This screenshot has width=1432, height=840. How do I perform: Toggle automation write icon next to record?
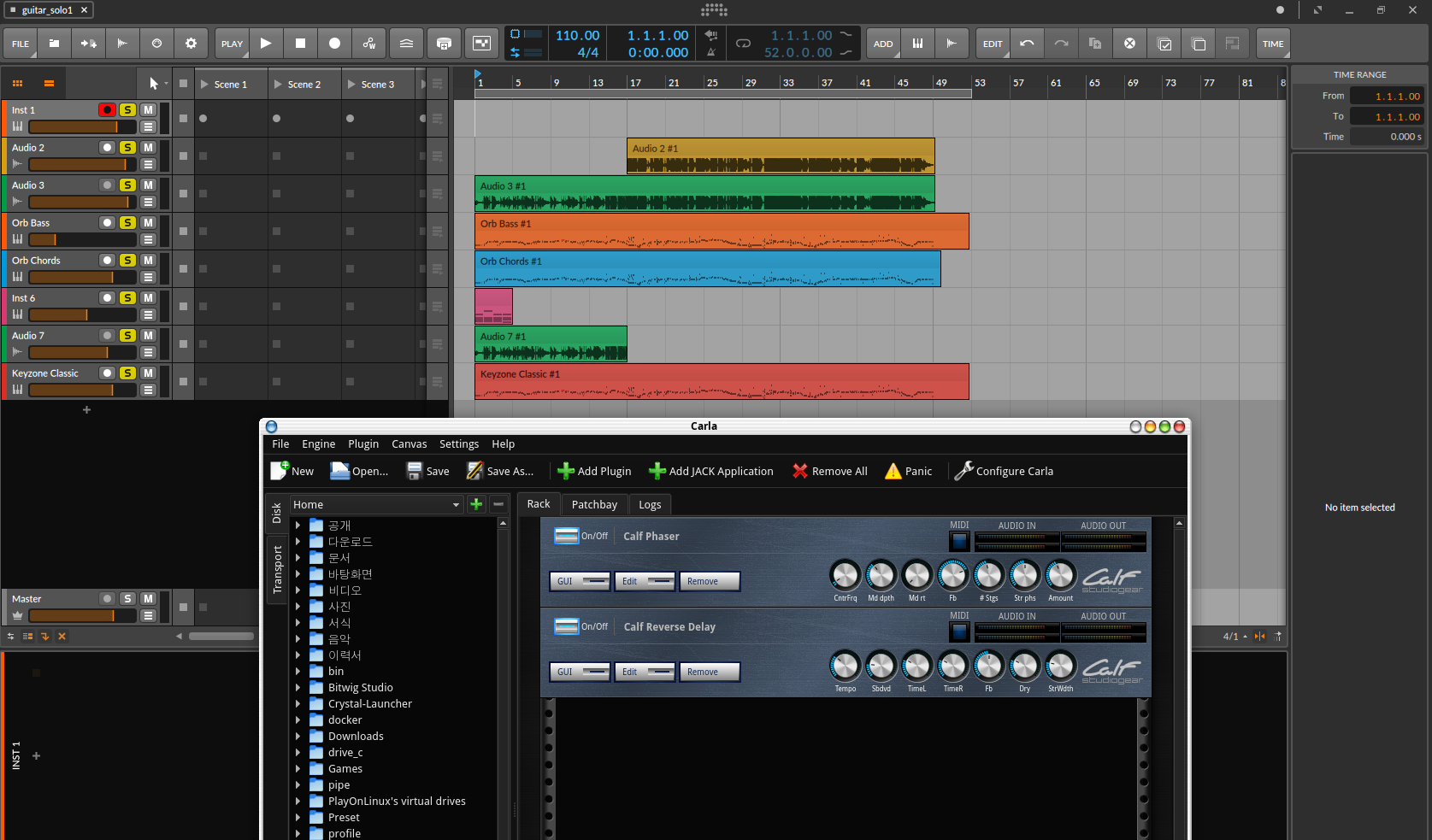click(368, 44)
